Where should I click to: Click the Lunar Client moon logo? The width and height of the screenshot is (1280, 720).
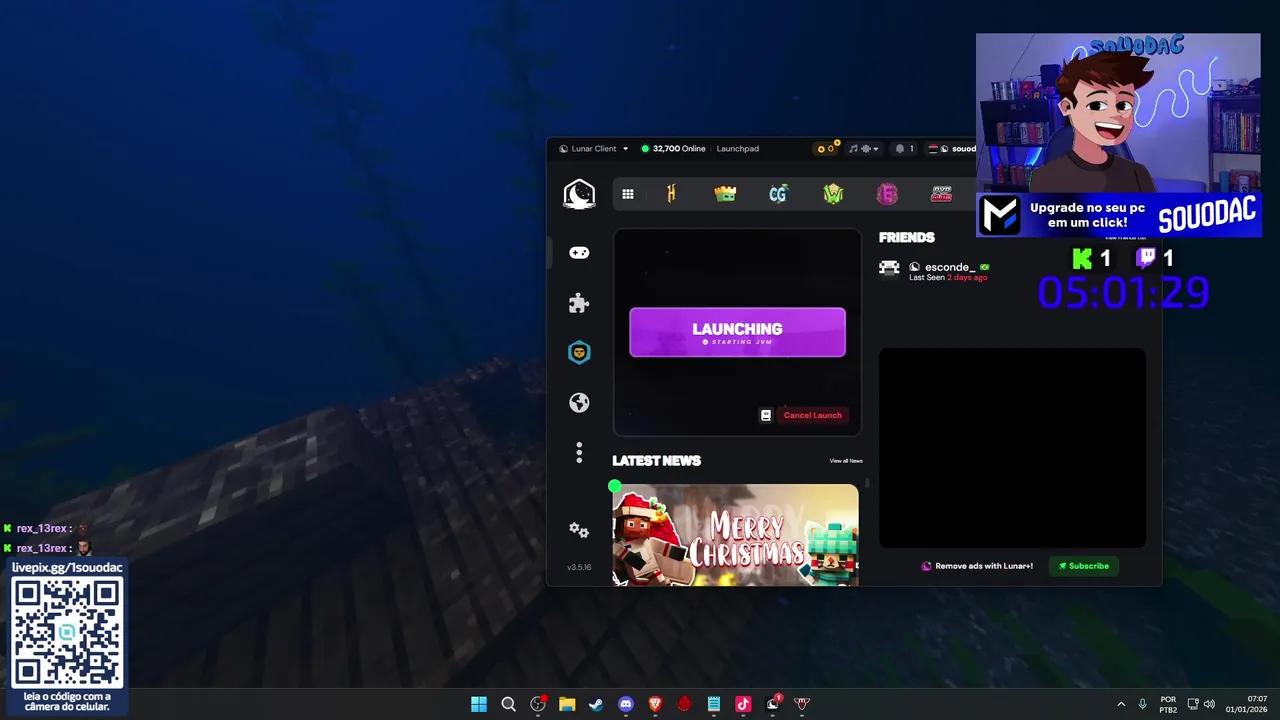pos(579,194)
